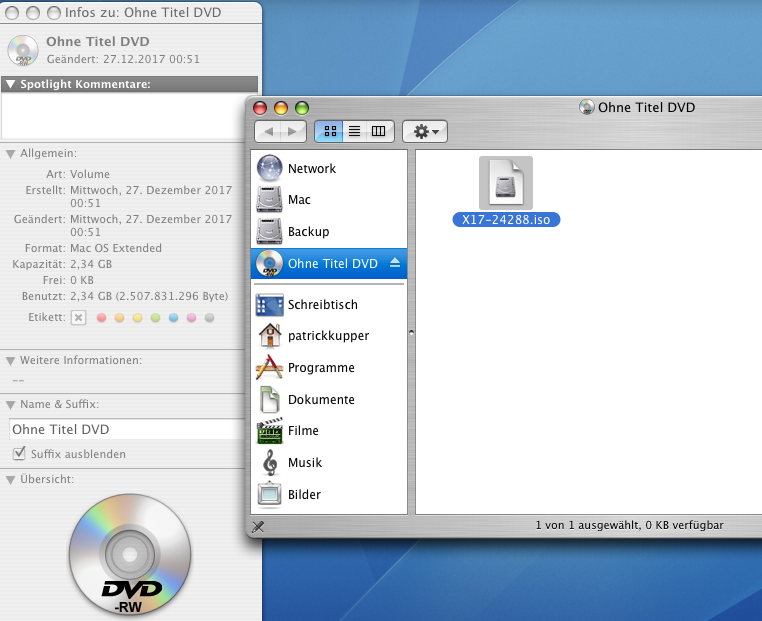Choose the purple Etikett label color
Viewport: 762px width, 621px height.
[x=191, y=318]
